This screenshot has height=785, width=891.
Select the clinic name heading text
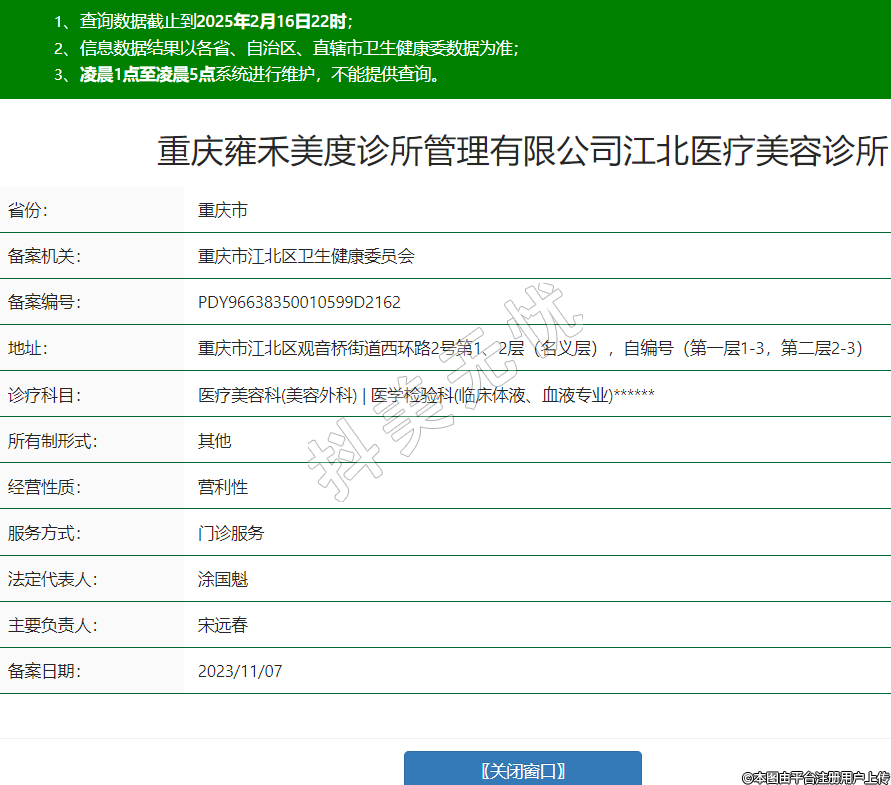[522, 152]
